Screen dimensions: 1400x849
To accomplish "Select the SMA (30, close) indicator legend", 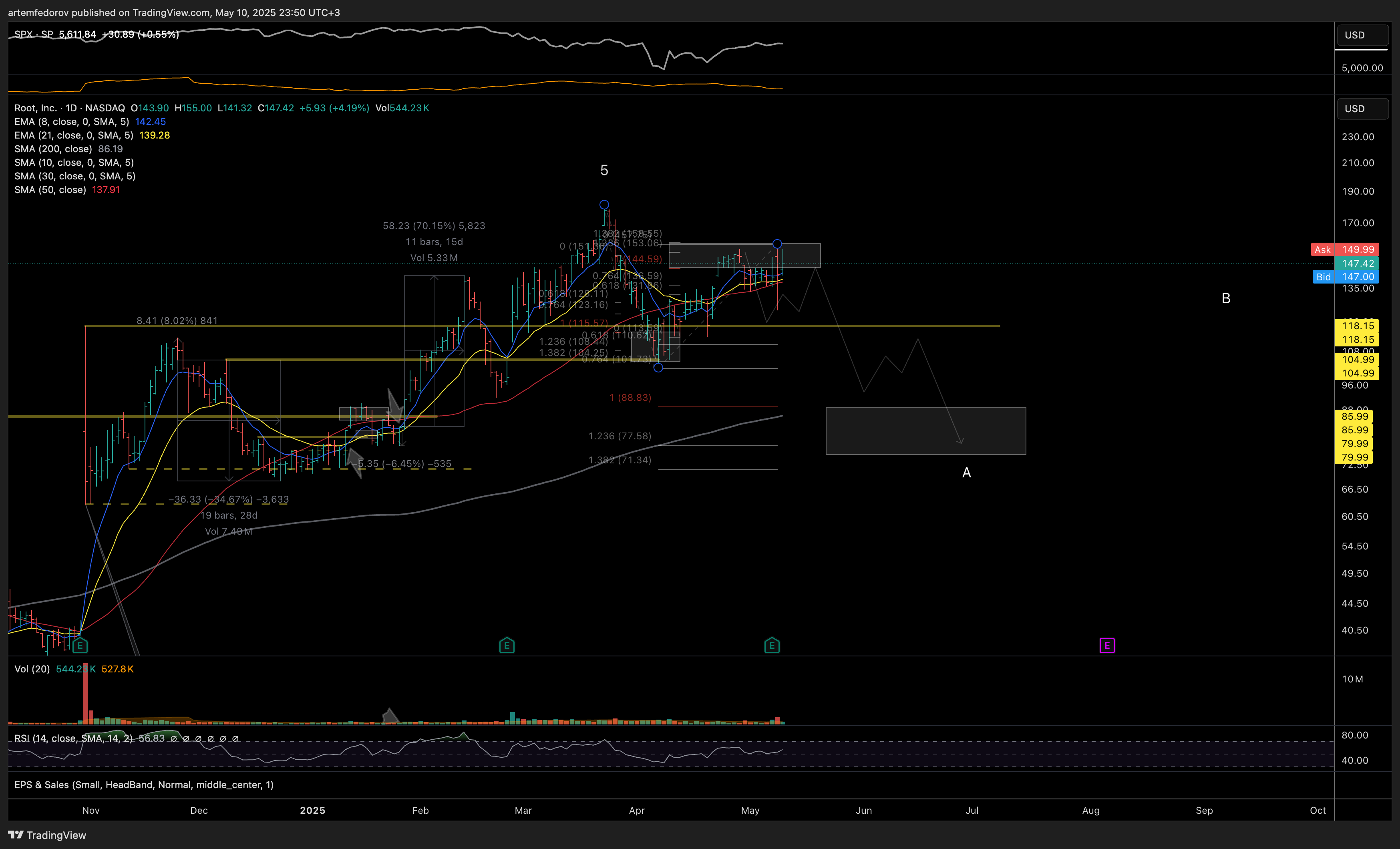I will [x=75, y=176].
